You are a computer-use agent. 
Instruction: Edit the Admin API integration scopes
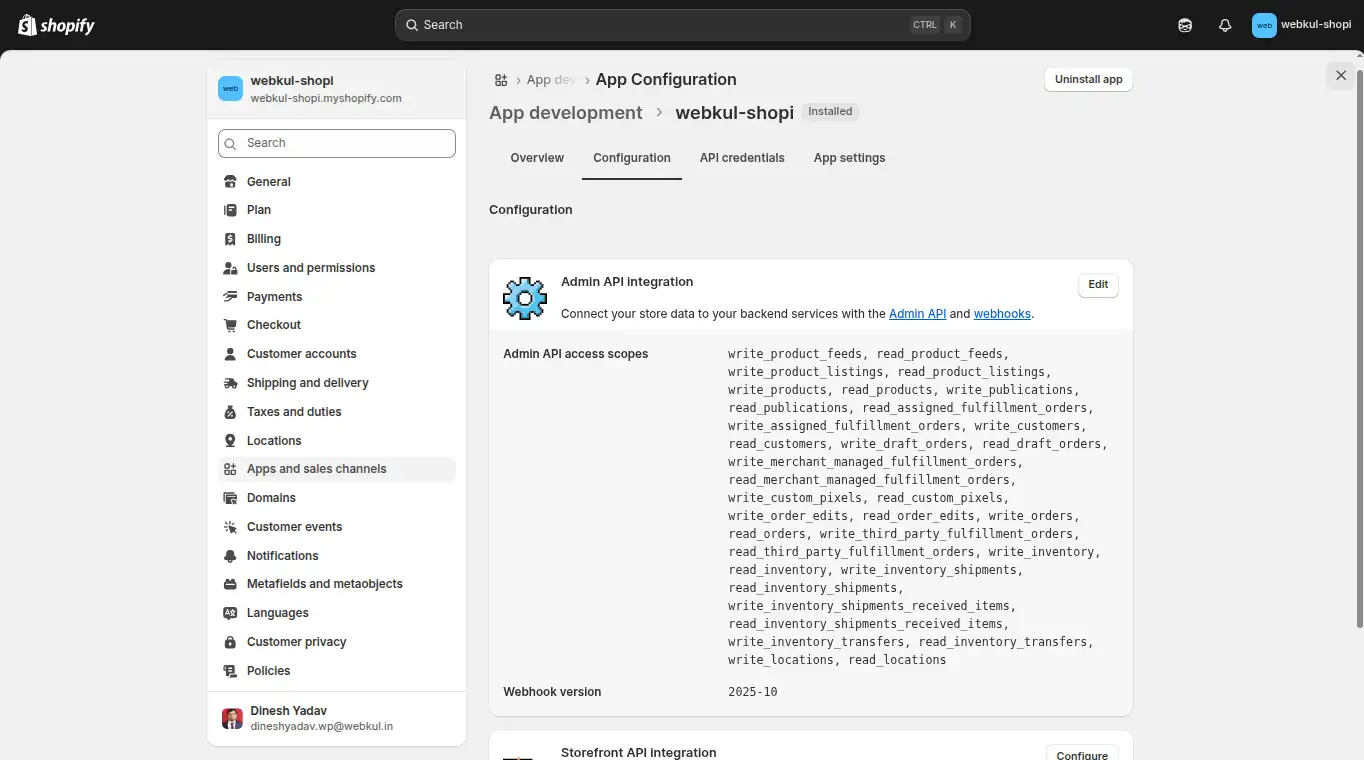pyautogui.click(x=1097, y=284)
